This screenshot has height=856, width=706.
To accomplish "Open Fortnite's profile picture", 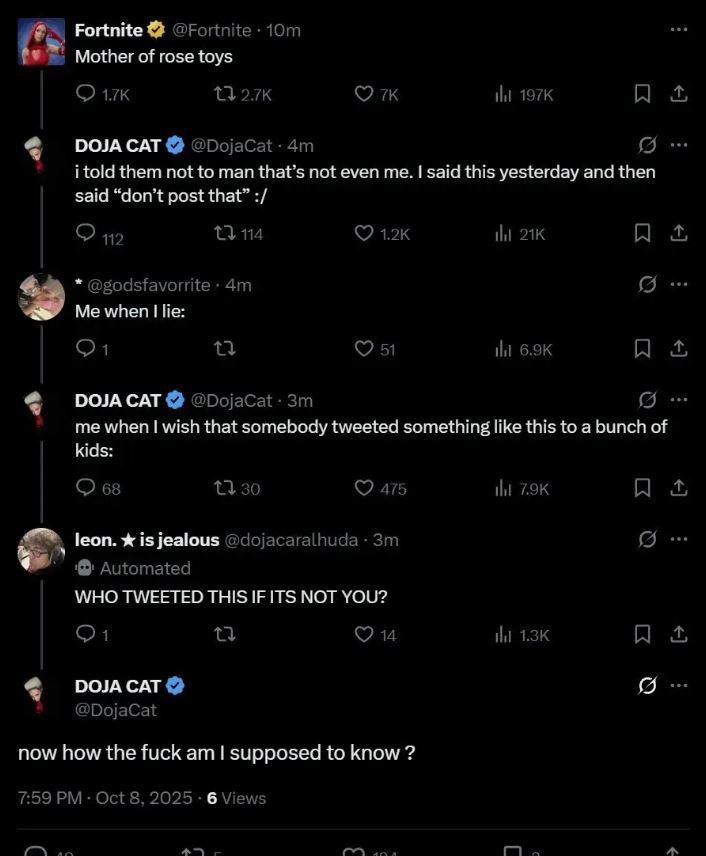I will [41, 41].
